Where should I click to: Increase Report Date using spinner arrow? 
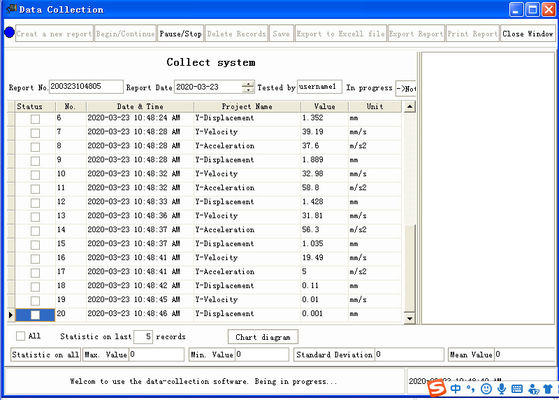(248, 84)
